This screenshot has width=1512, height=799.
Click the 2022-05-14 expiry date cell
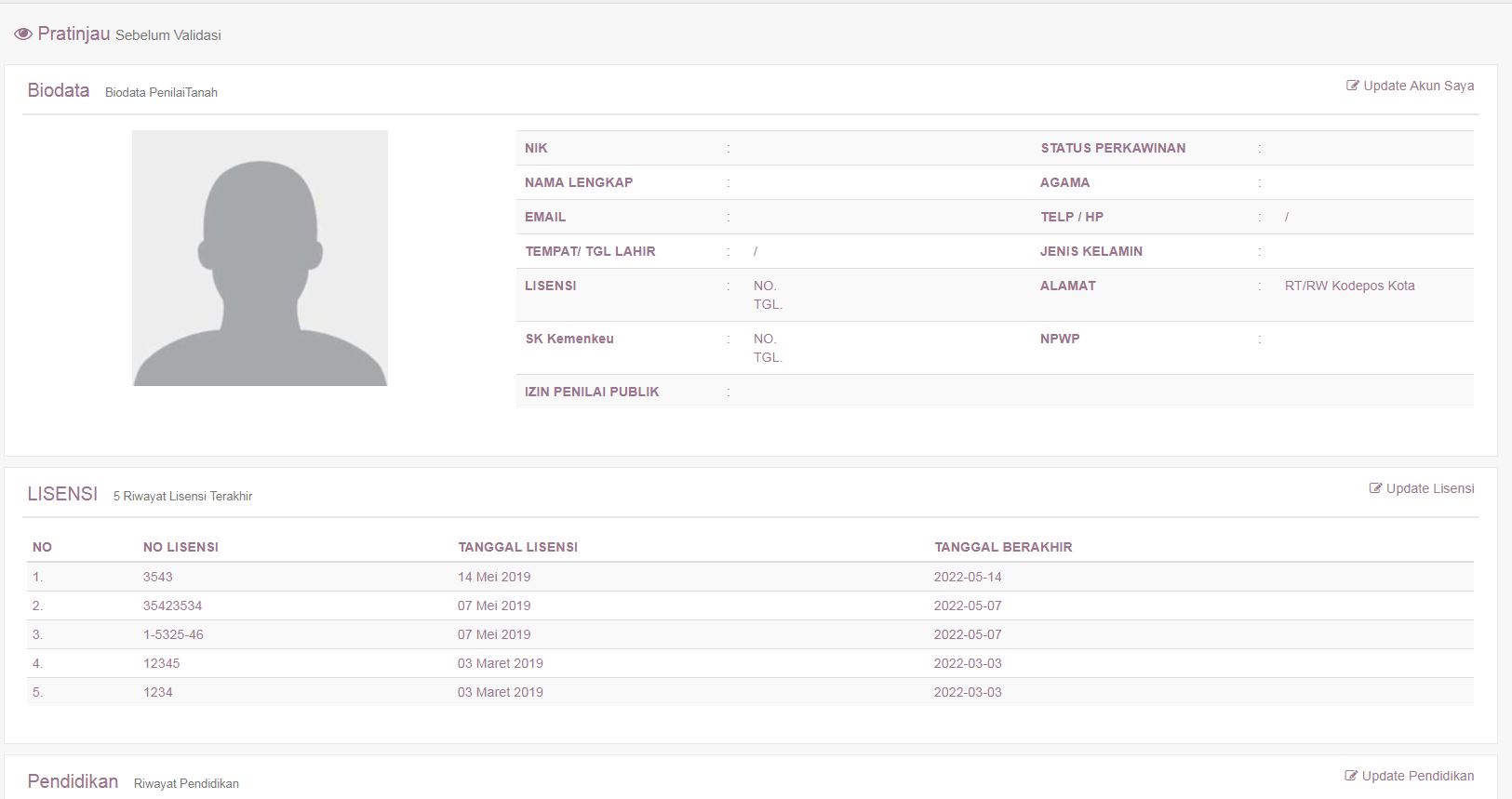(x=968, y=577)
